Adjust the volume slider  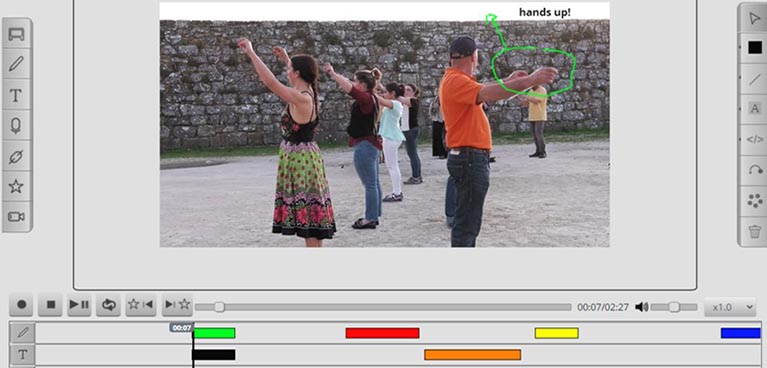click(x=674, y=307)
